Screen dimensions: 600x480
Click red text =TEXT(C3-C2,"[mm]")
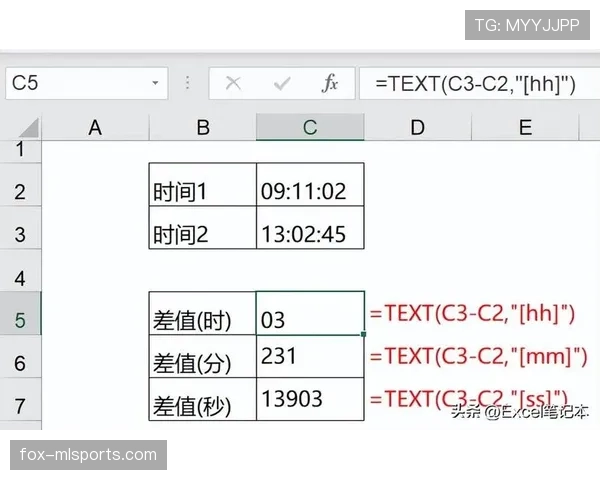coord(478,357)
